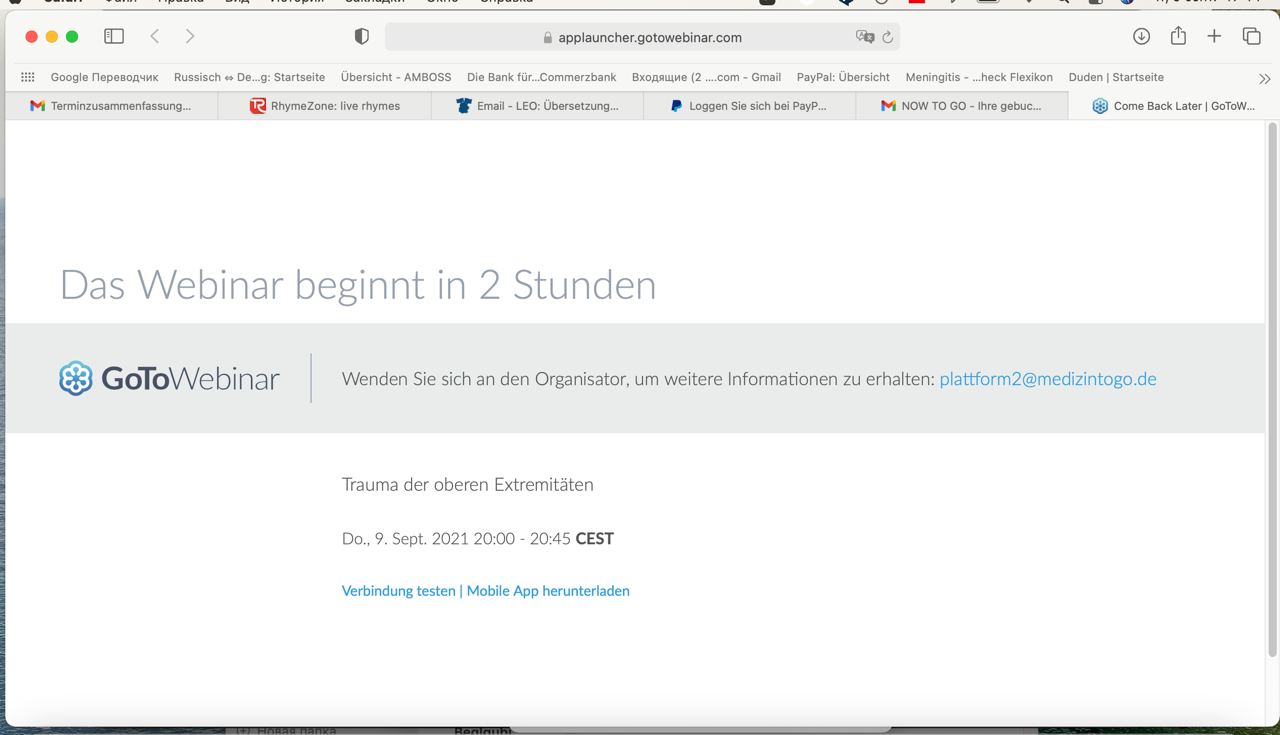Open PayPal: Übersicht bookmark
The height and width of the screenshot is (735, 1280).
[x=843, y=77]
